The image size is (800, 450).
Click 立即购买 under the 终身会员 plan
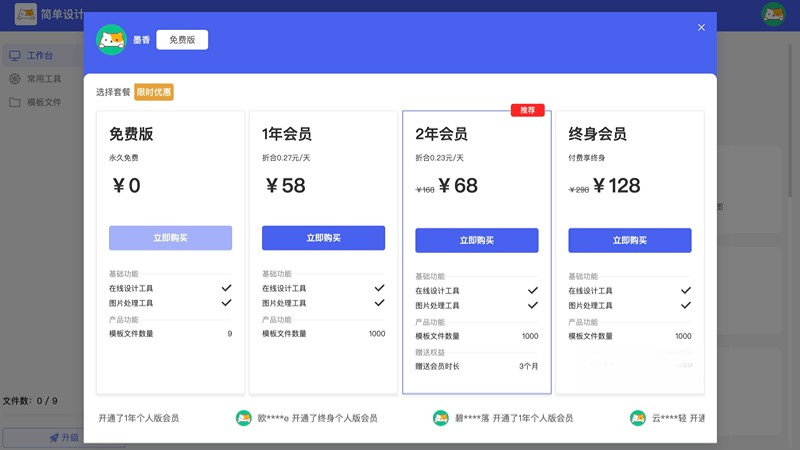(x=629, y=241)
